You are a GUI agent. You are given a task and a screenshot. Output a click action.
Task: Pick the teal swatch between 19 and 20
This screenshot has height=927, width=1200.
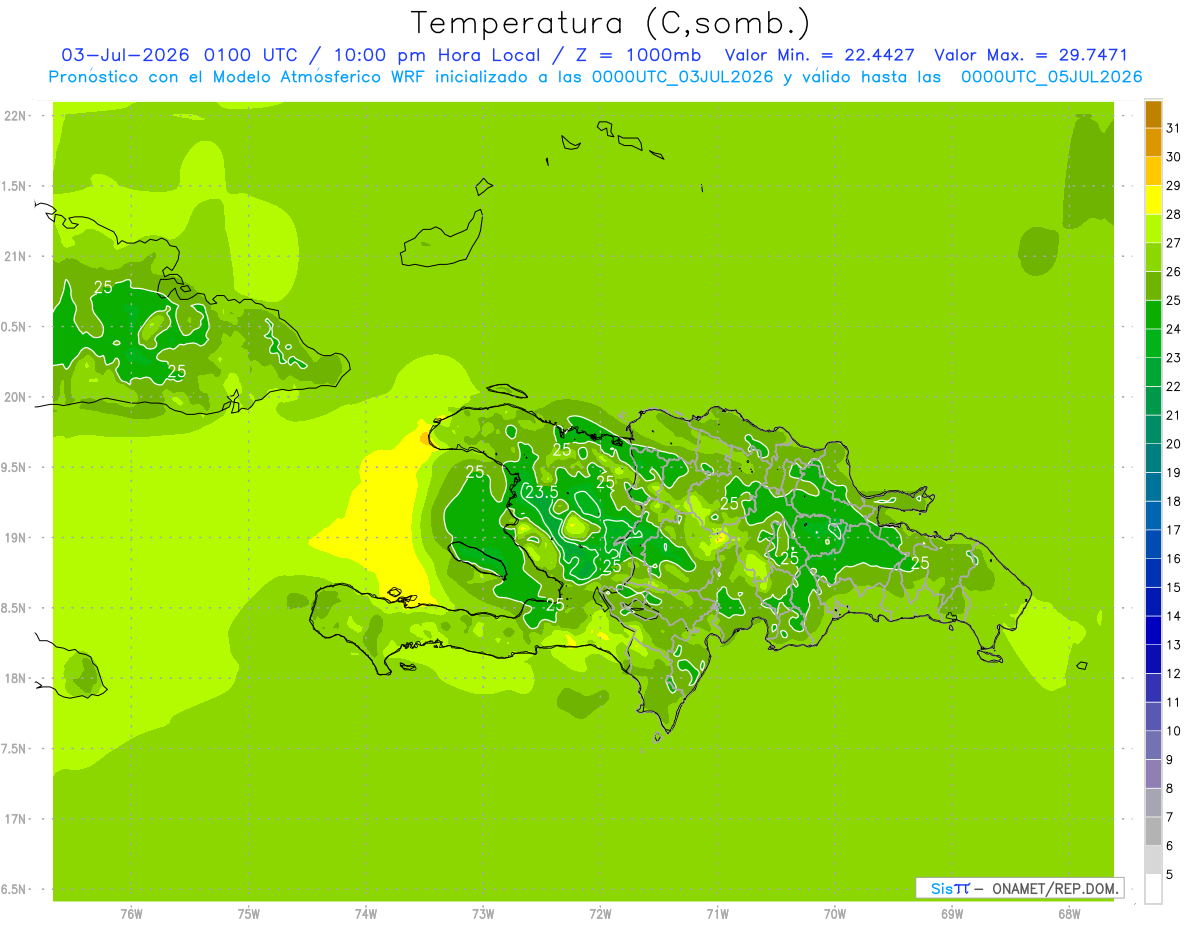pyautogui.click(x=1153, y=458)
